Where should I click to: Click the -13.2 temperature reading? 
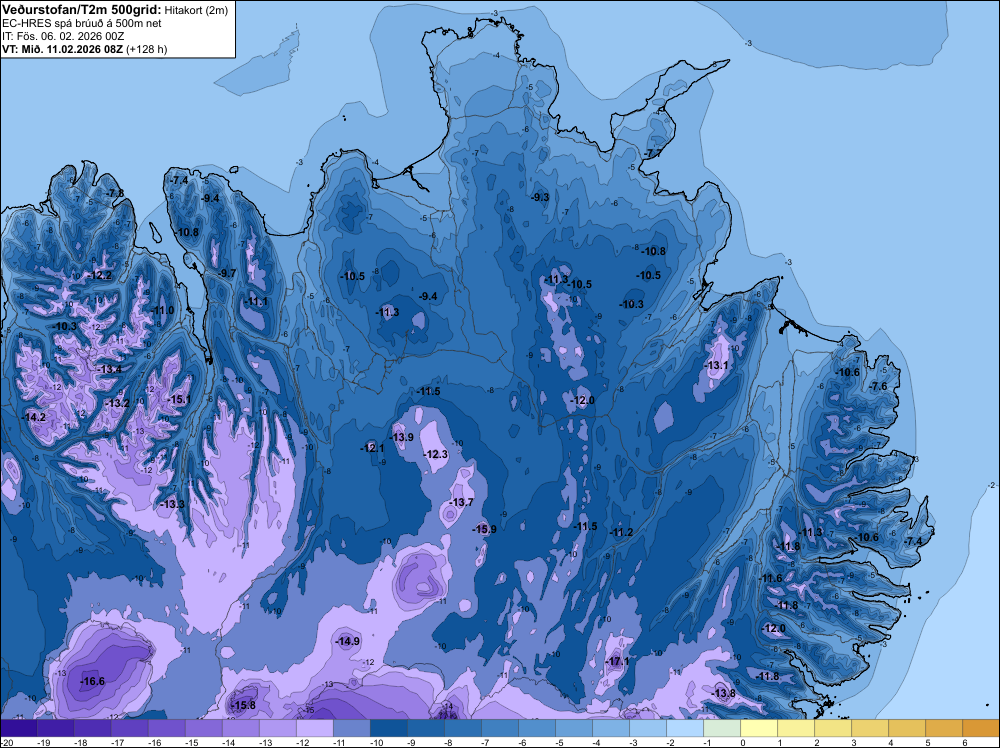point(117,403)
